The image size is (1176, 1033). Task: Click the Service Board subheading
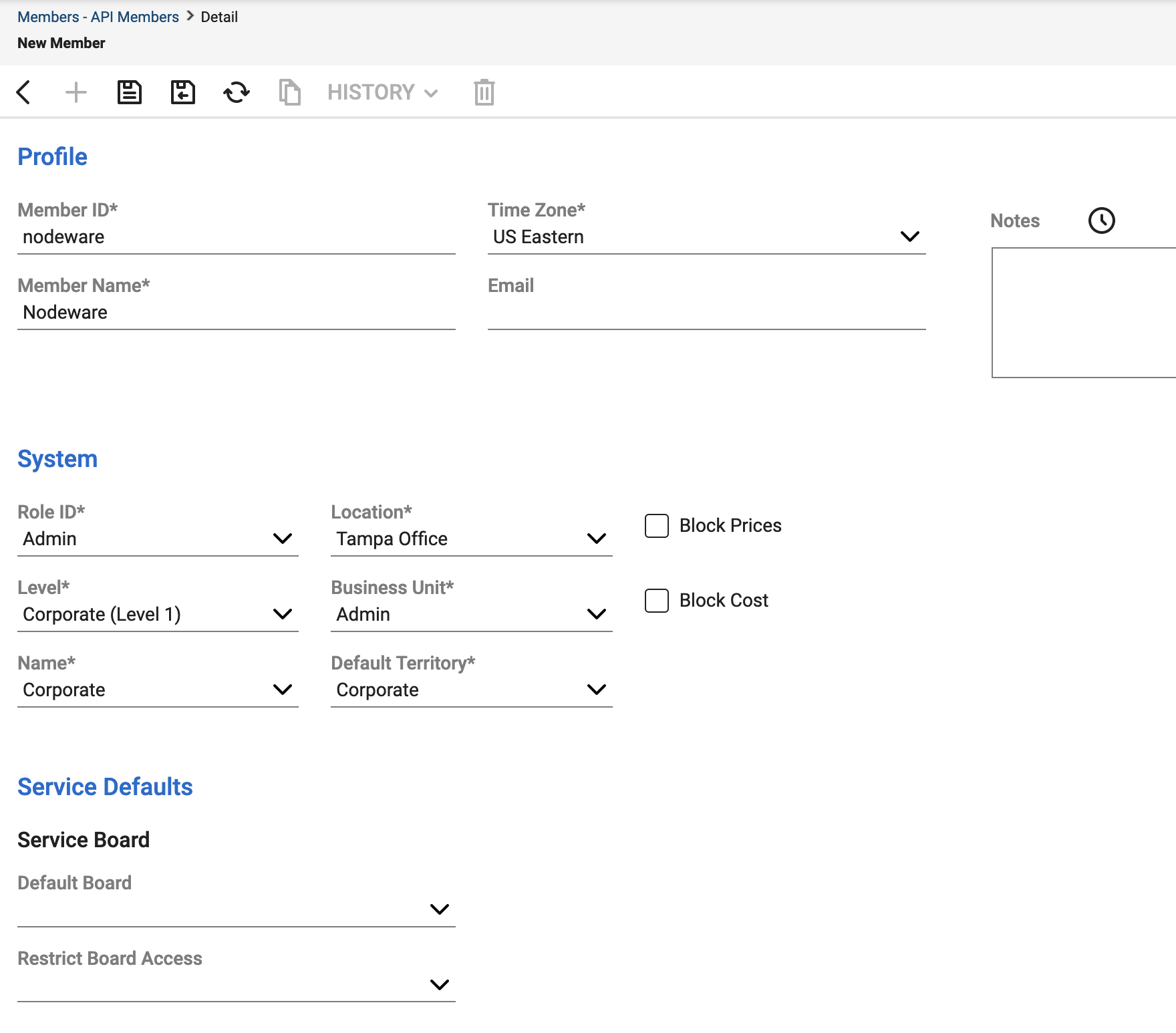[84, 840]
